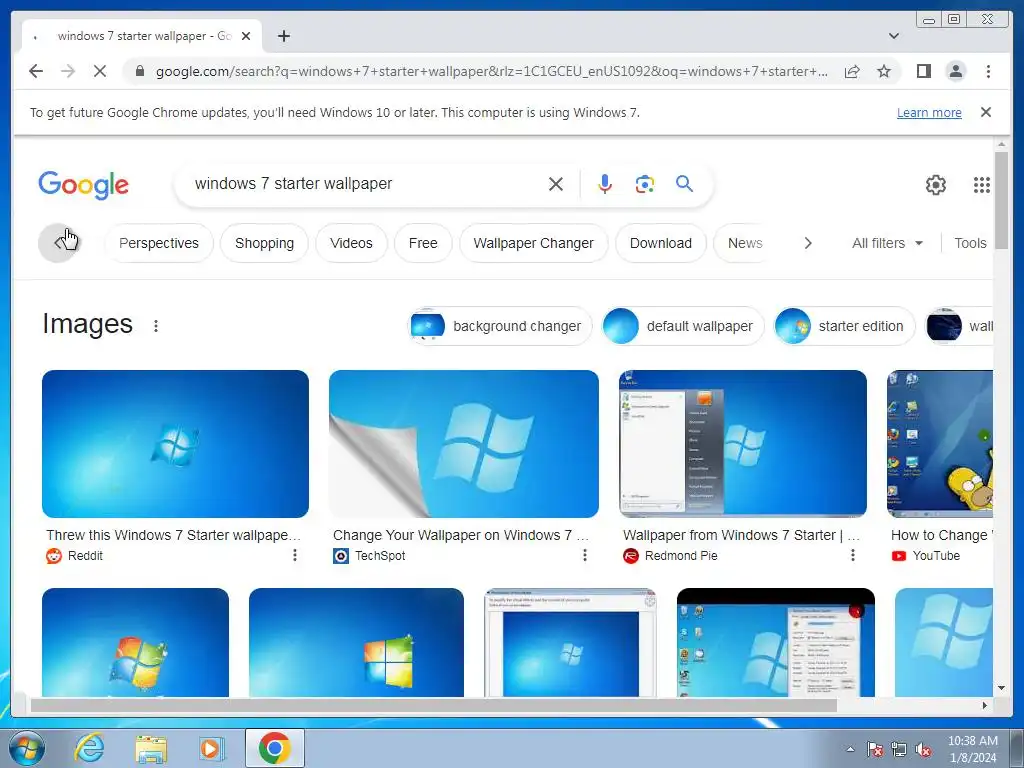Viewport: 1024px width, 768px height.
Task: Open the Chrome profile menu
Action: pyautogui.click(x=955, y=71)
